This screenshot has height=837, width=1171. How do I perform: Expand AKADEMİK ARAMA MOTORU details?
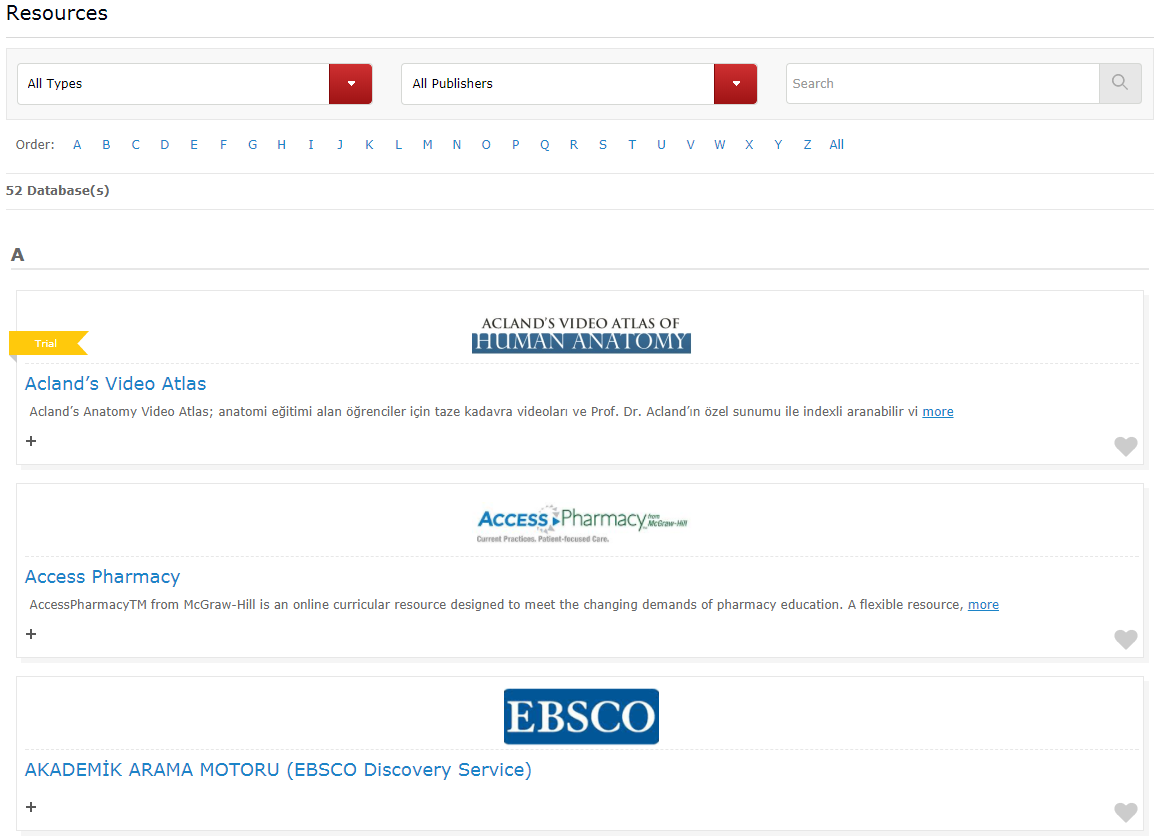coord(30,806)
